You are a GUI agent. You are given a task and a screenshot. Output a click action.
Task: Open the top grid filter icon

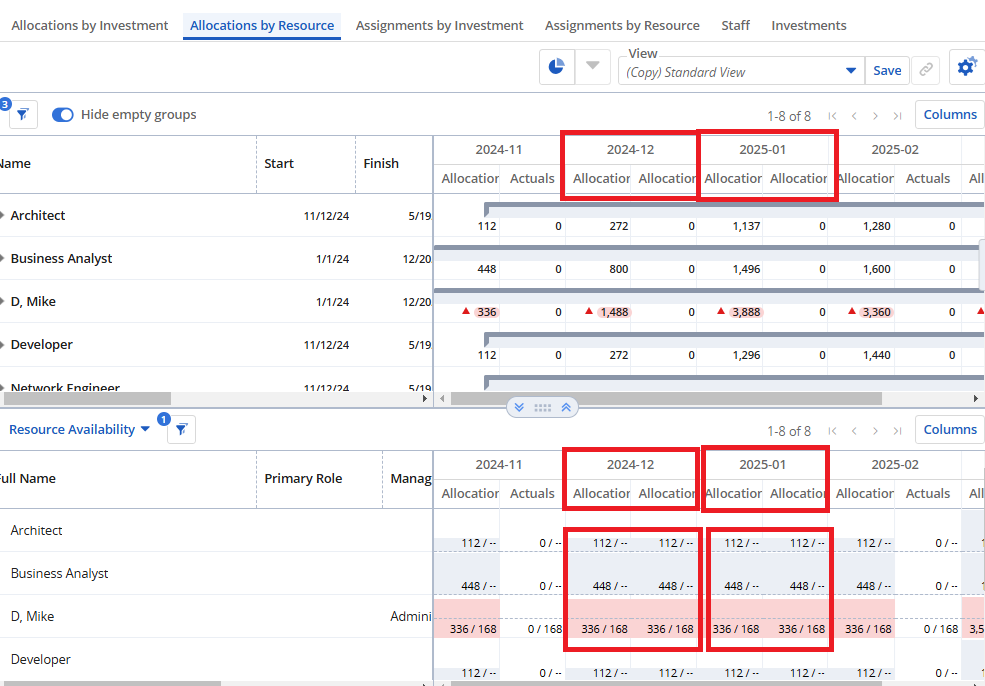pyautogui.click(x=24, y=115)
